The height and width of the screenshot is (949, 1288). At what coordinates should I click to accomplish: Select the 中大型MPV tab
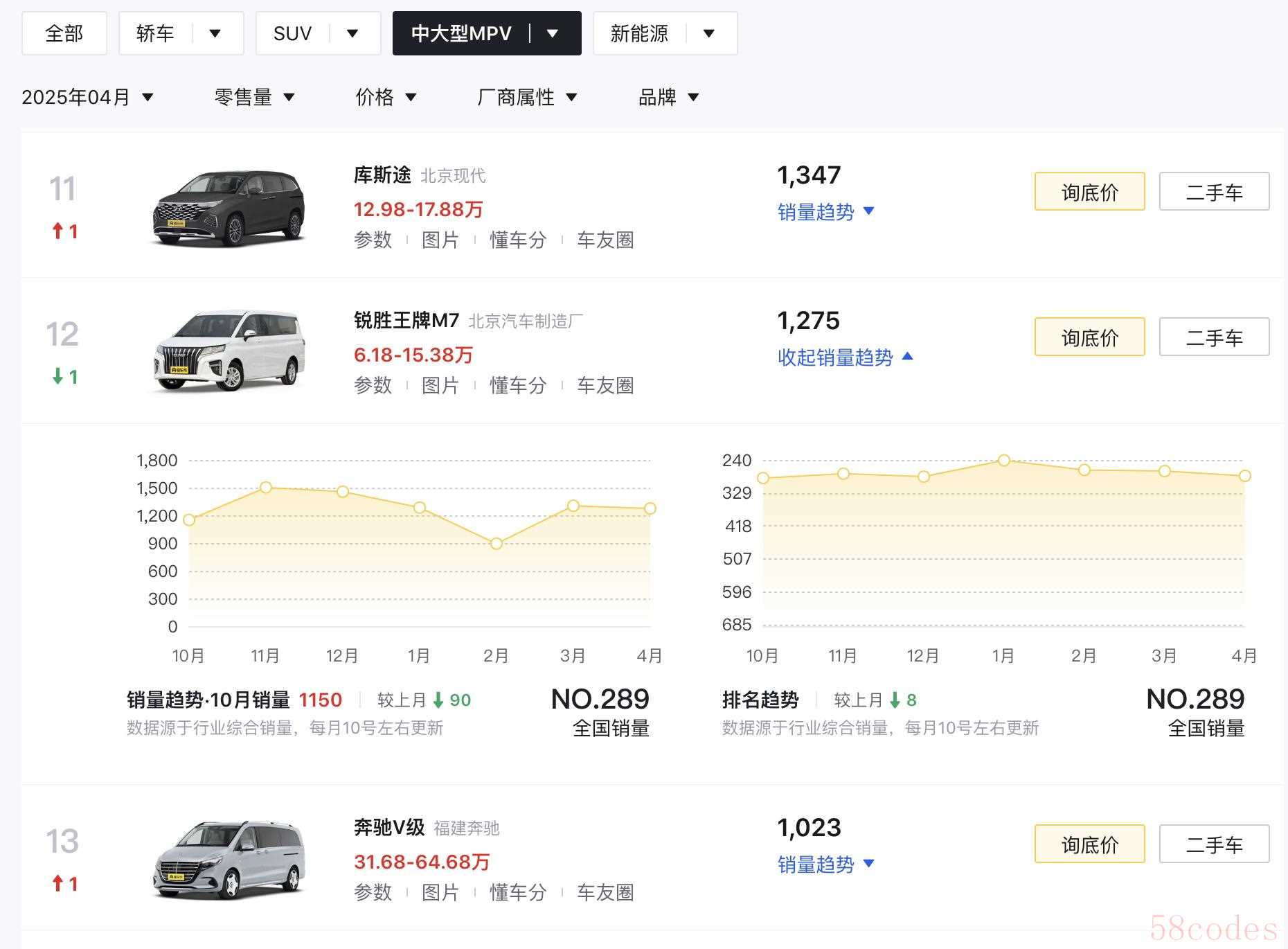(x=461, y=33)
